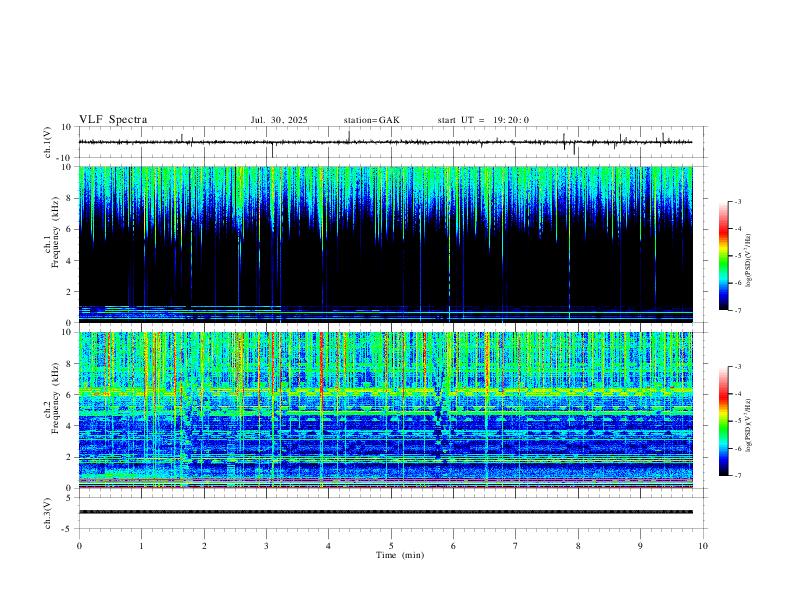Click the "-3" label on ch.2 colorbar
792x612 pixels.
point(738,367)
